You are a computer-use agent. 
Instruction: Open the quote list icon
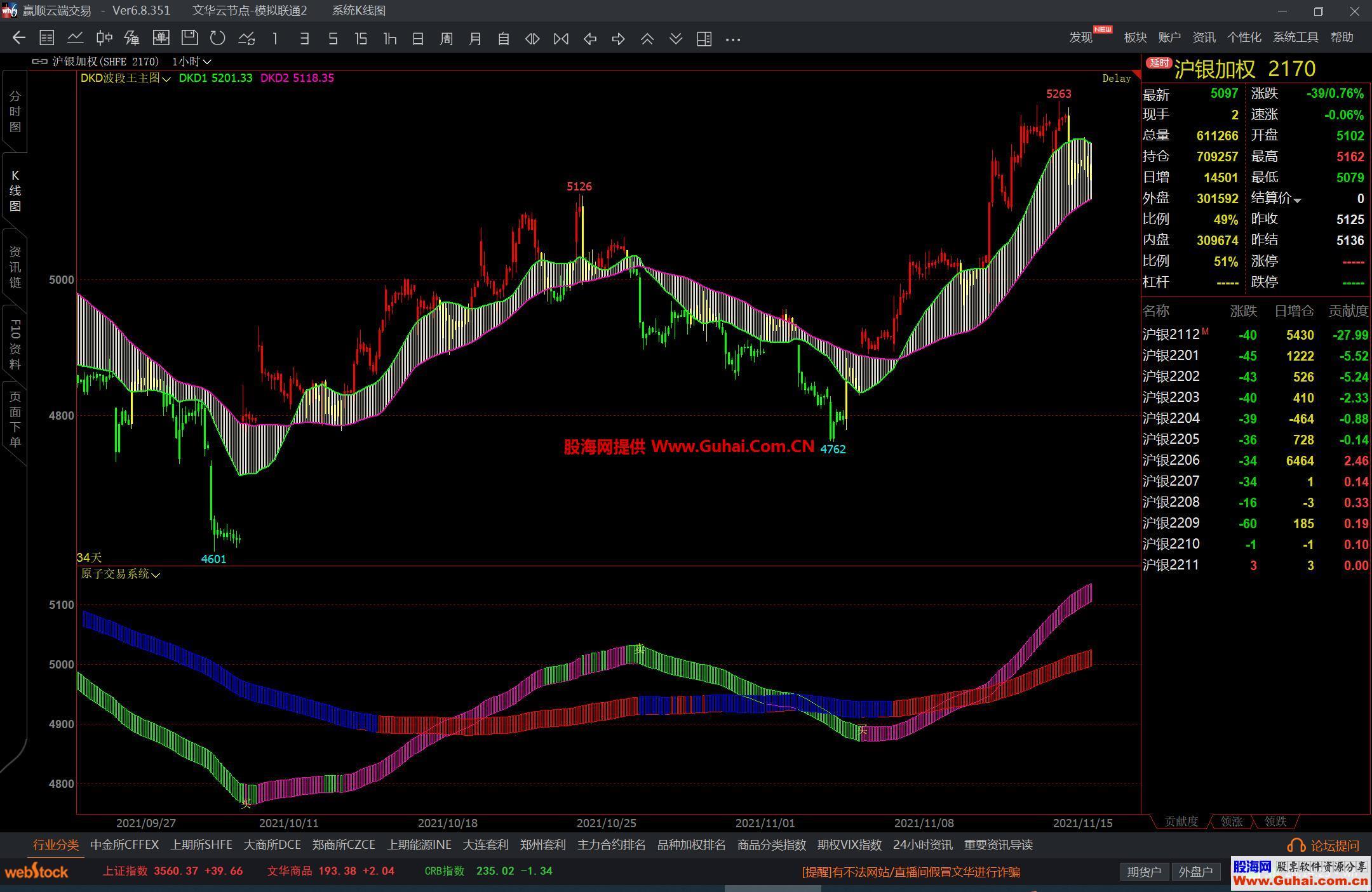coord(46,39)
